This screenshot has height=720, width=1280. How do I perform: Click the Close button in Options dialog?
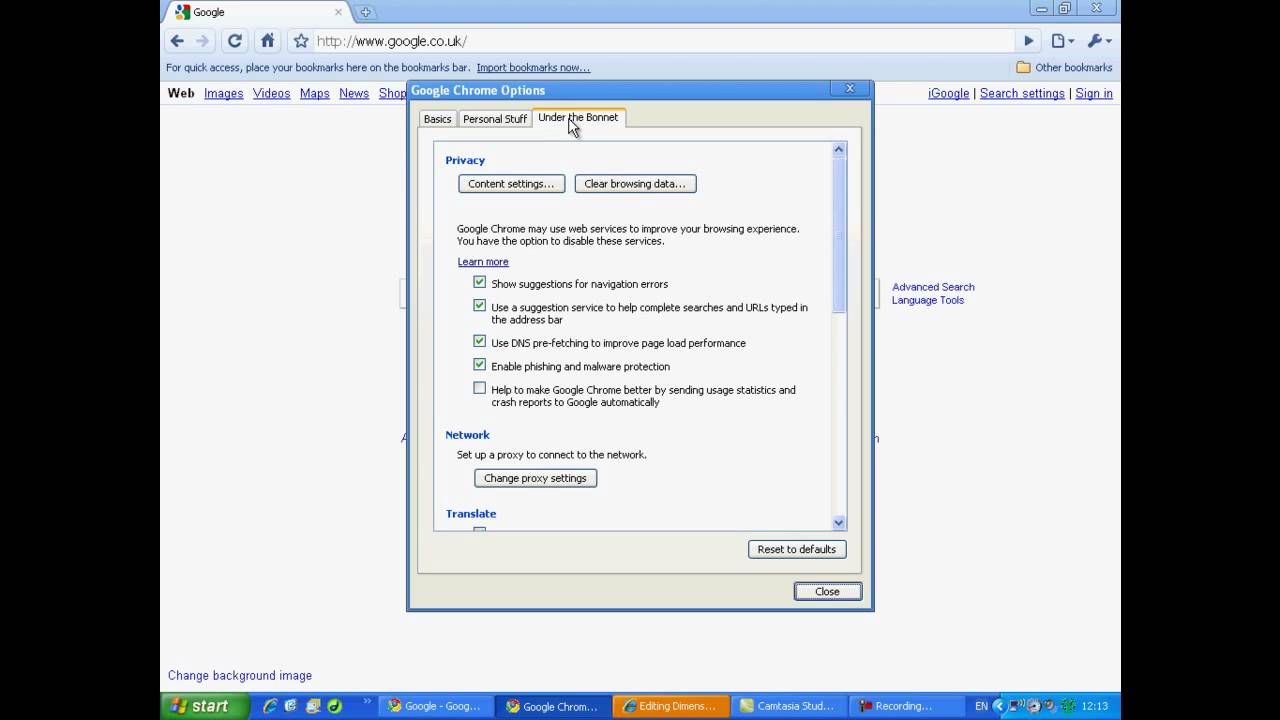(x=828, y=591)
